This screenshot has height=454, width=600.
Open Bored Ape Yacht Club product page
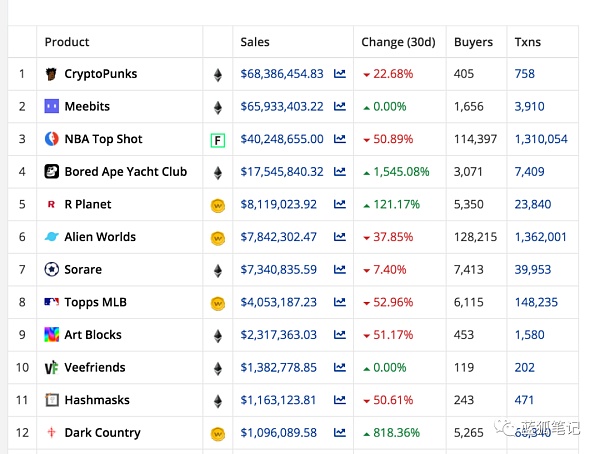(125, 172)
